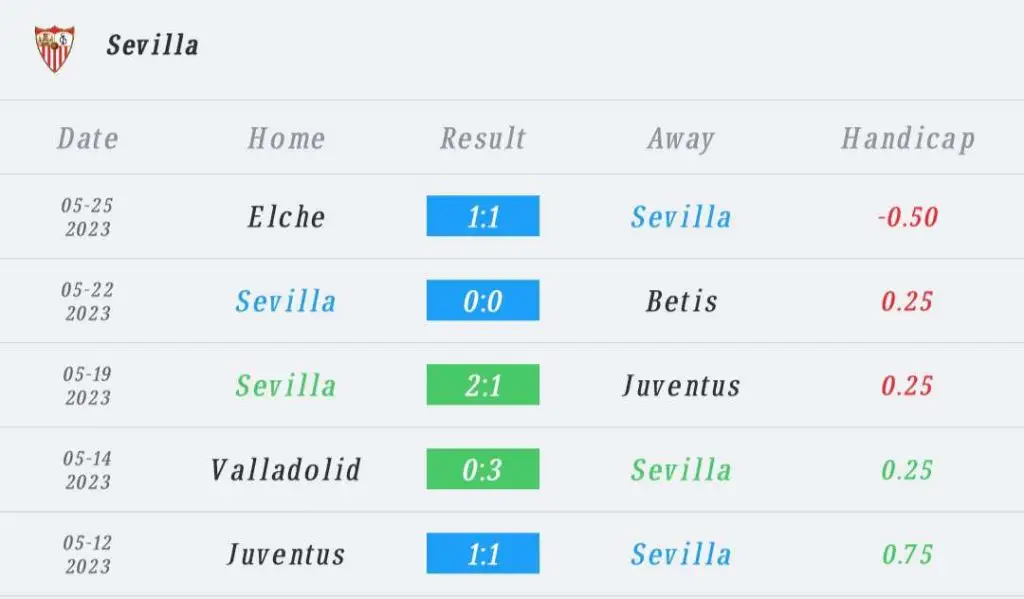Click the Result column header

point(483,138)
